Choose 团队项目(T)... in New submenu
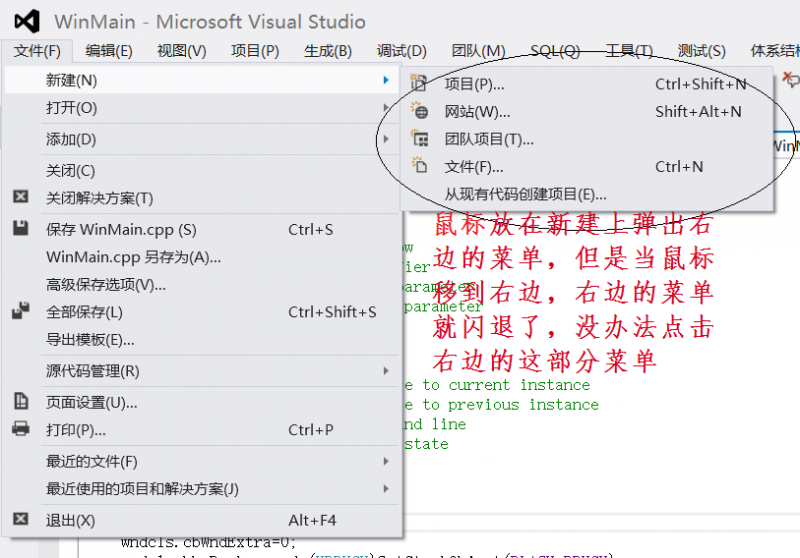The height and width of the screenshot is (558, 800). pyautogui.click(x=587, y=139)
